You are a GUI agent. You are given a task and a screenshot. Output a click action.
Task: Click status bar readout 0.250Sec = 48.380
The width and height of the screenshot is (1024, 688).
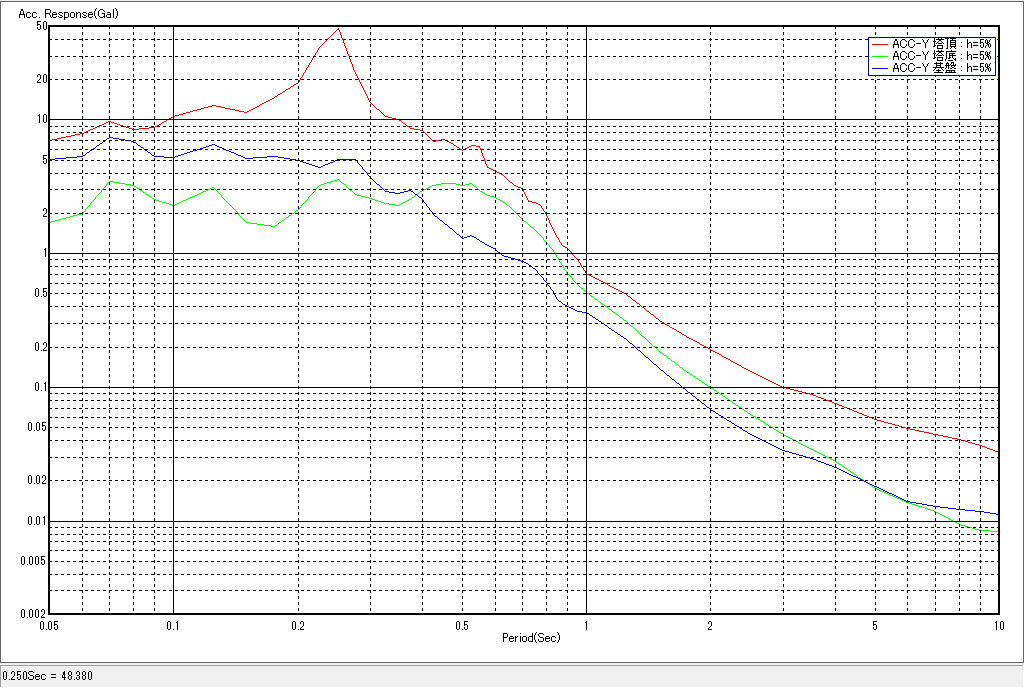pos(48,677)
